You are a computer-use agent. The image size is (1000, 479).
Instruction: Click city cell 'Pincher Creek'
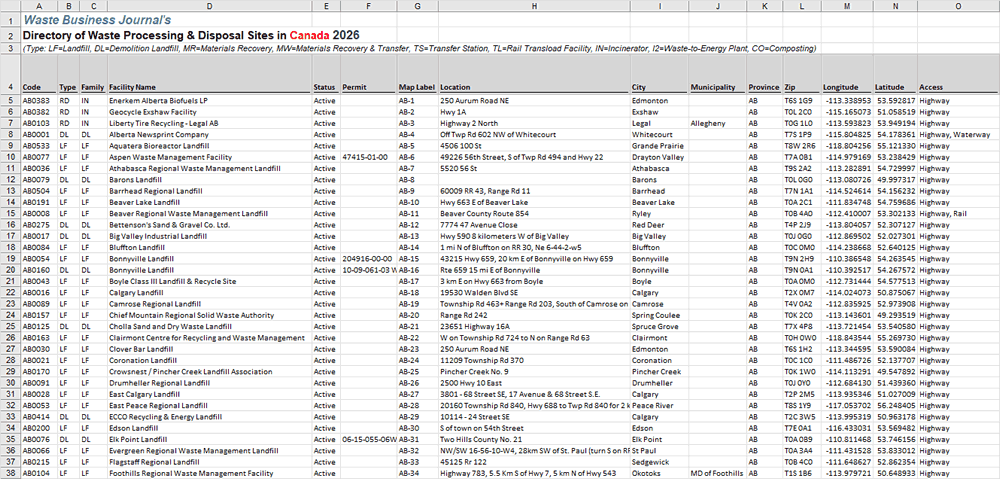pos(659,371)
